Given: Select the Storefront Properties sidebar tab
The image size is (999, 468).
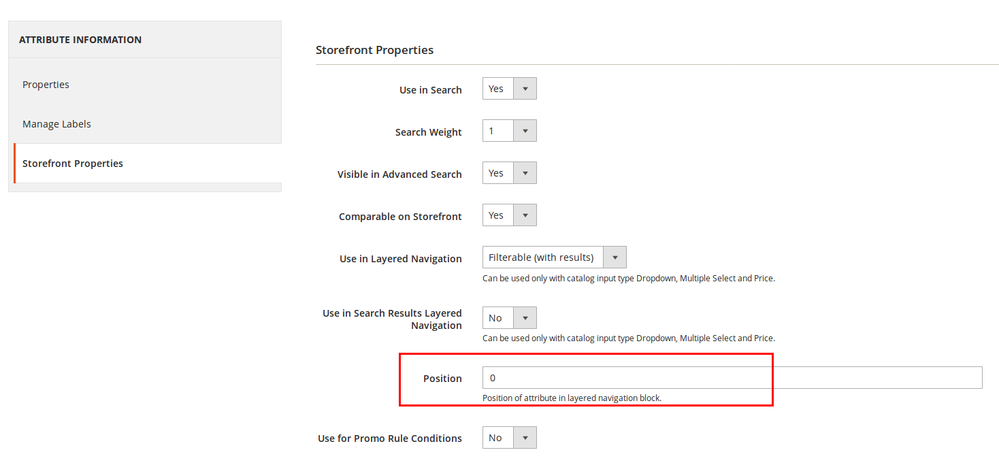Looking at the screenshot, I should coord(72,163).
